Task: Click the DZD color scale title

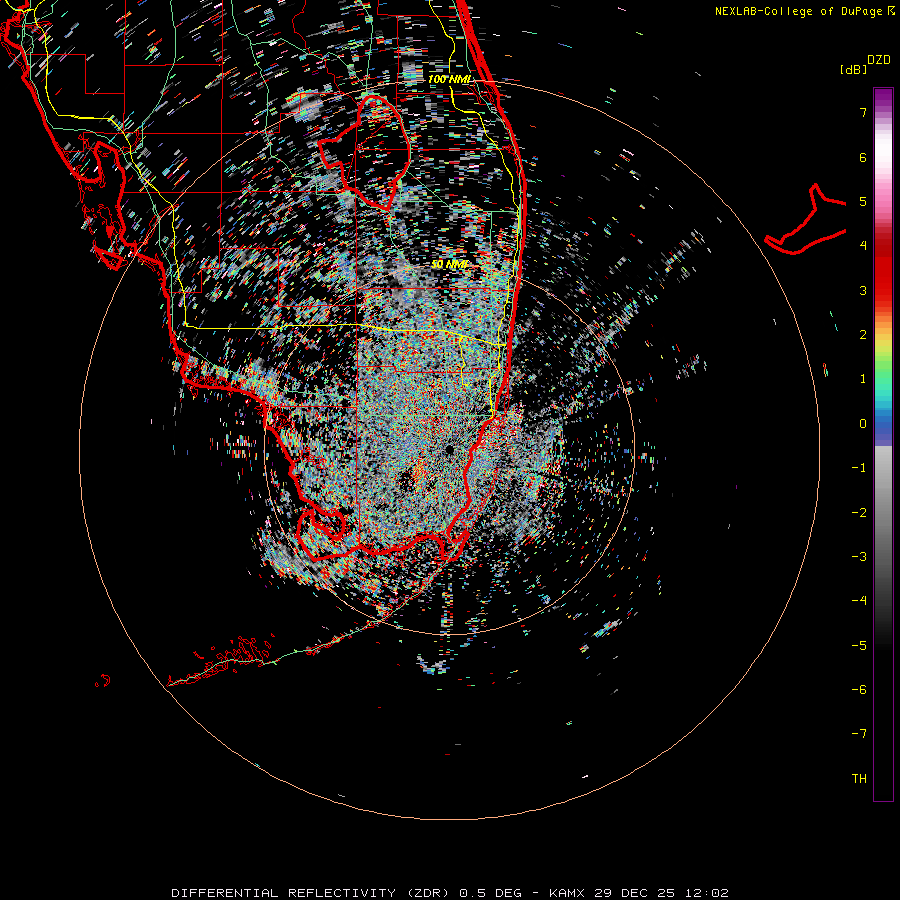Action: (879, 60)
